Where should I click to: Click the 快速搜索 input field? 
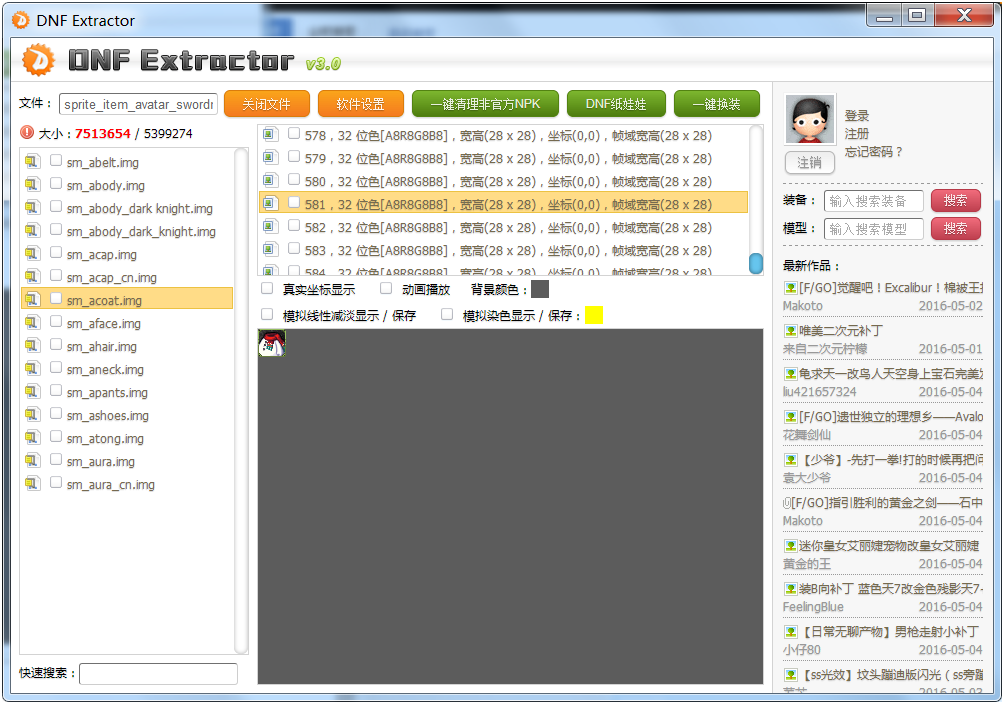pos(158,674)
